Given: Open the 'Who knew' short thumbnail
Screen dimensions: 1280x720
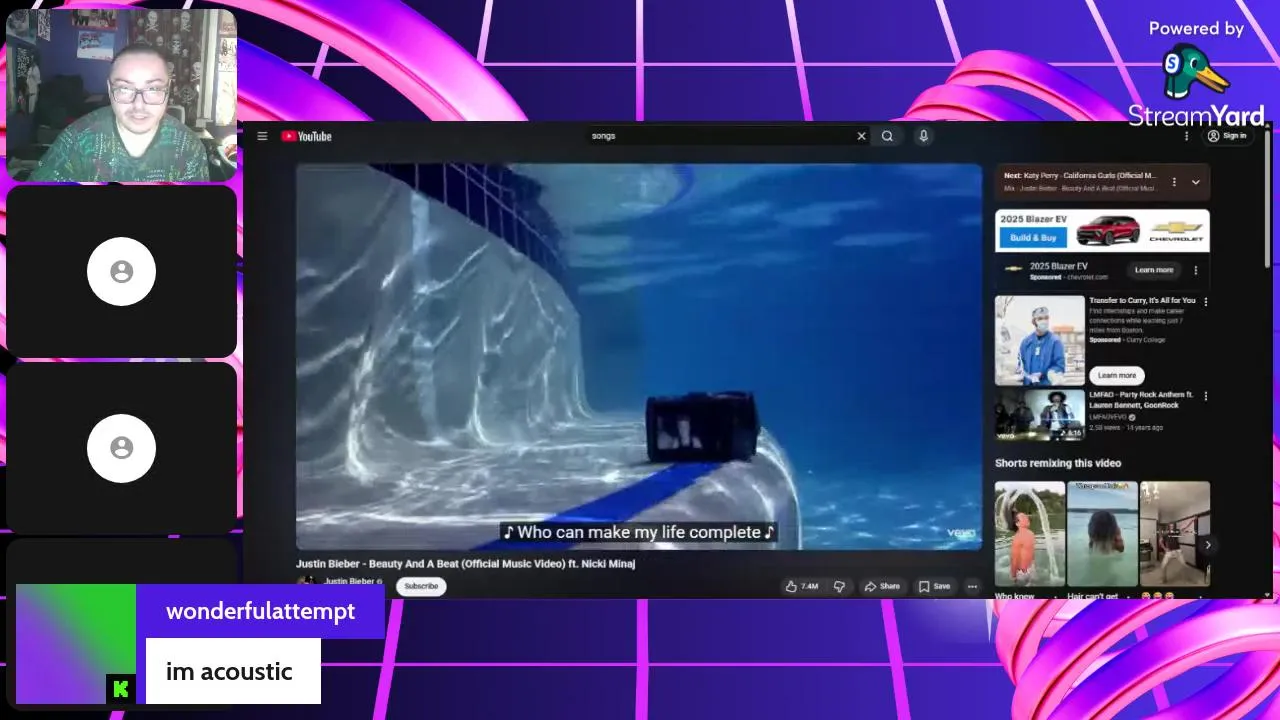Looking at the screenshot, I should 1030,533.
